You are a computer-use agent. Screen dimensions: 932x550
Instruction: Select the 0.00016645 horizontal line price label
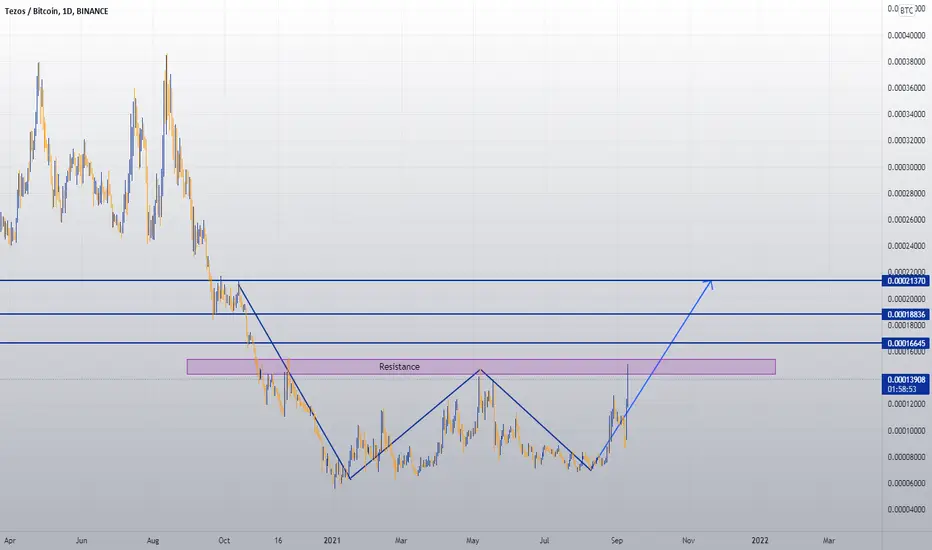906,343
